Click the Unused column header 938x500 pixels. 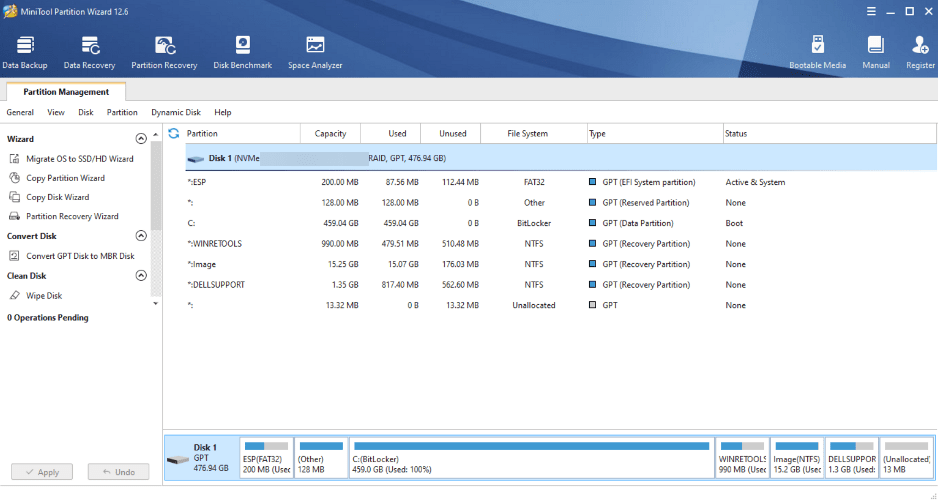[x=452, y=133]
